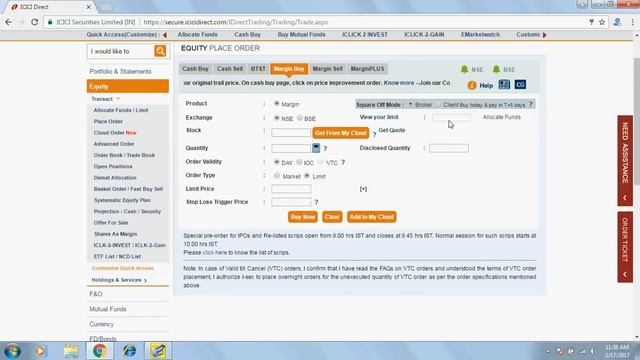Viewport: 640px width, 360px height.
Task: Open Allocate Funds link beside limit
Action: tap(502, 117)
